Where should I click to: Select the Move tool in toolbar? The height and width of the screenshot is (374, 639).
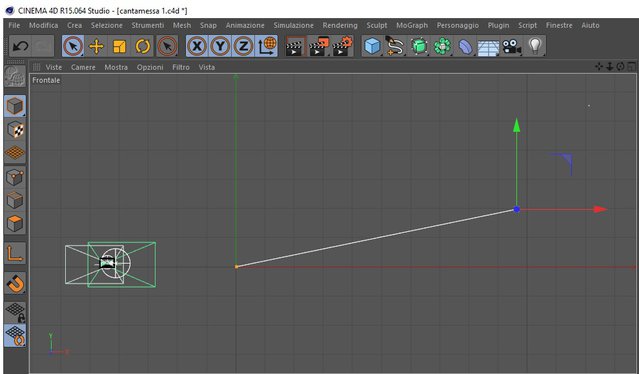click(96, 46)
